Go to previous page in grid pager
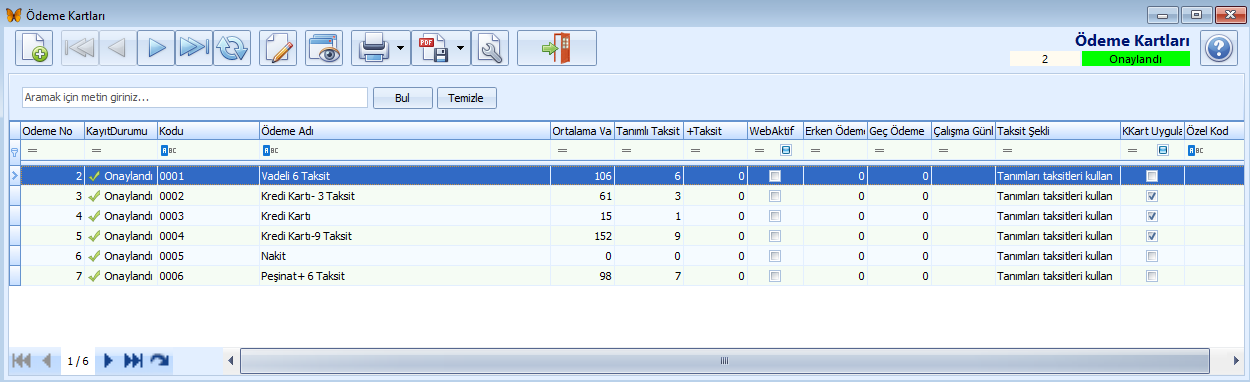1250x382 pixels. point(46,360)
